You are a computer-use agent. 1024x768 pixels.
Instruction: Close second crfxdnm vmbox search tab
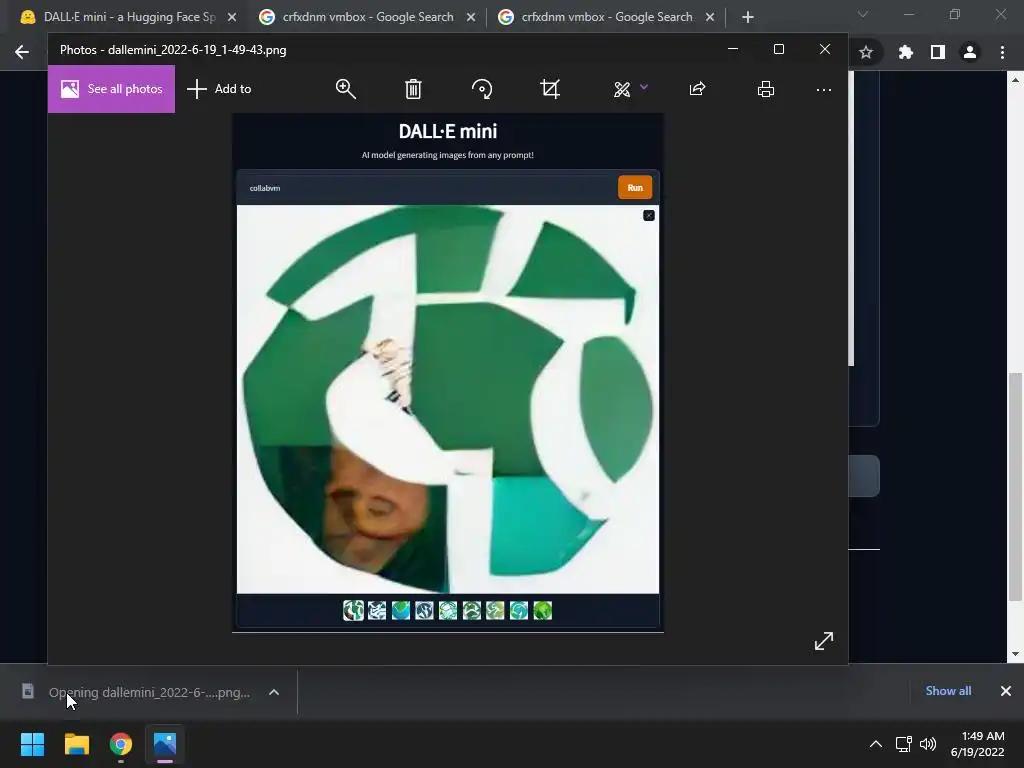710,18
